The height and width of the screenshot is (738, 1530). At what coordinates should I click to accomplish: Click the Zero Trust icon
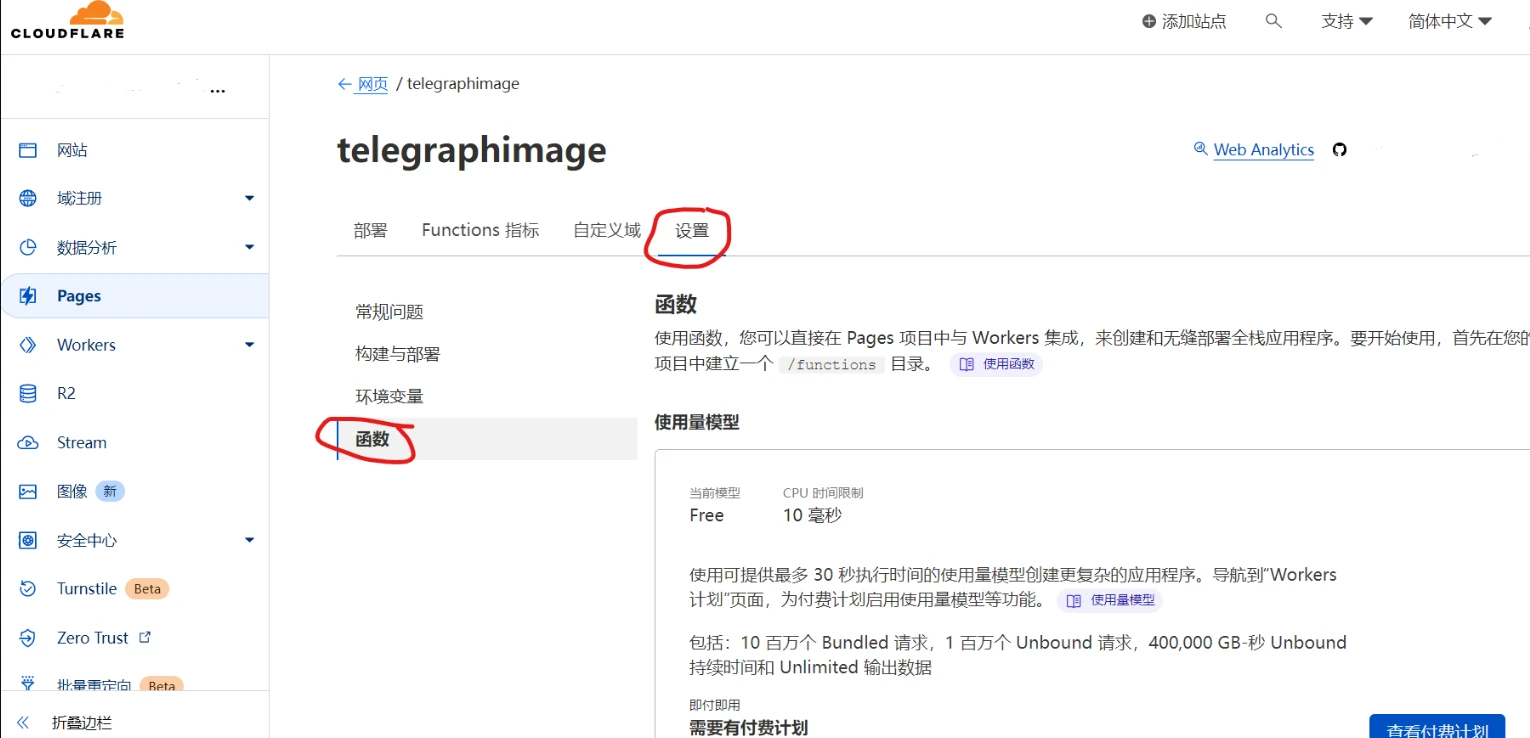coord(28,638)
